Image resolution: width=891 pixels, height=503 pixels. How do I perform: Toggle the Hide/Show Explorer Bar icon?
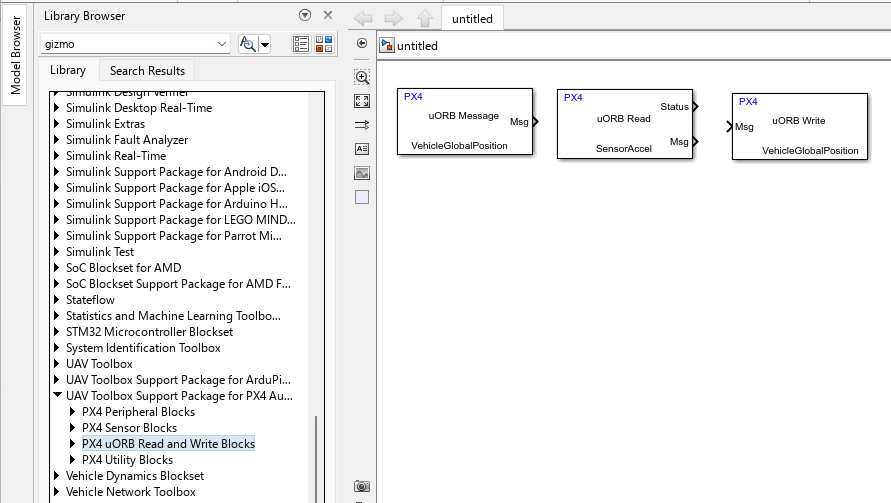click(x=362, y=43)
